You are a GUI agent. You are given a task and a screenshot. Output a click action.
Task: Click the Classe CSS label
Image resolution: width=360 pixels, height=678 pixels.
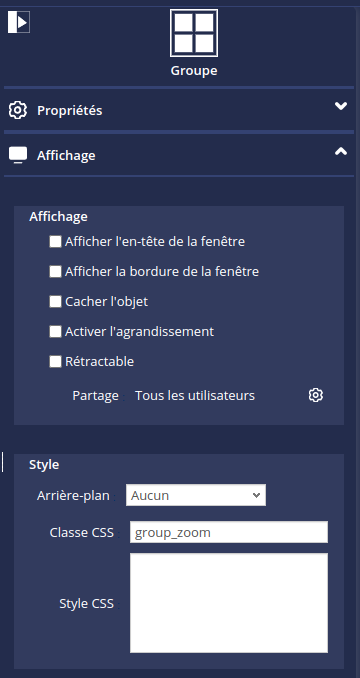tap(82, 532)
